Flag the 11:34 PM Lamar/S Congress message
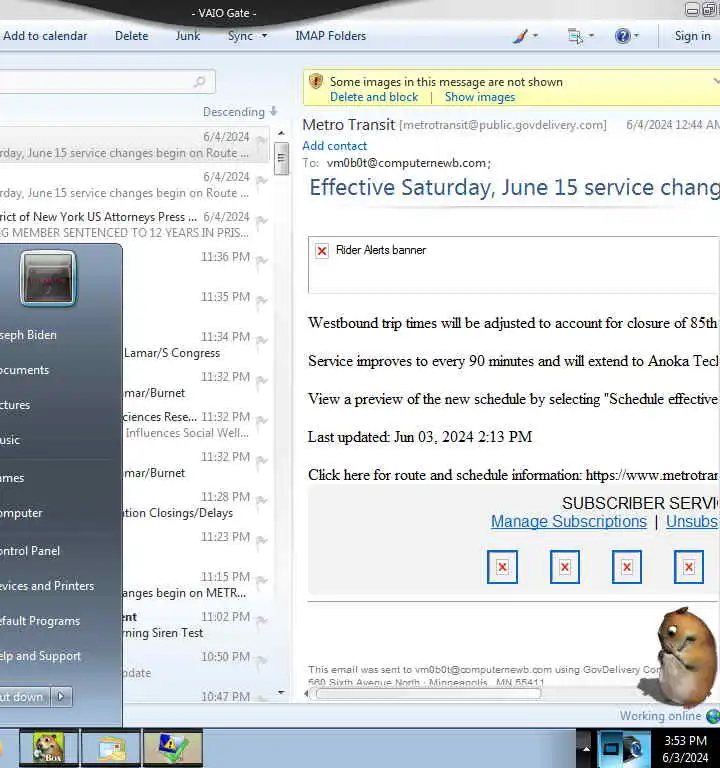The image size is (720, 768). pyautogui.click(x=262, y=340)
